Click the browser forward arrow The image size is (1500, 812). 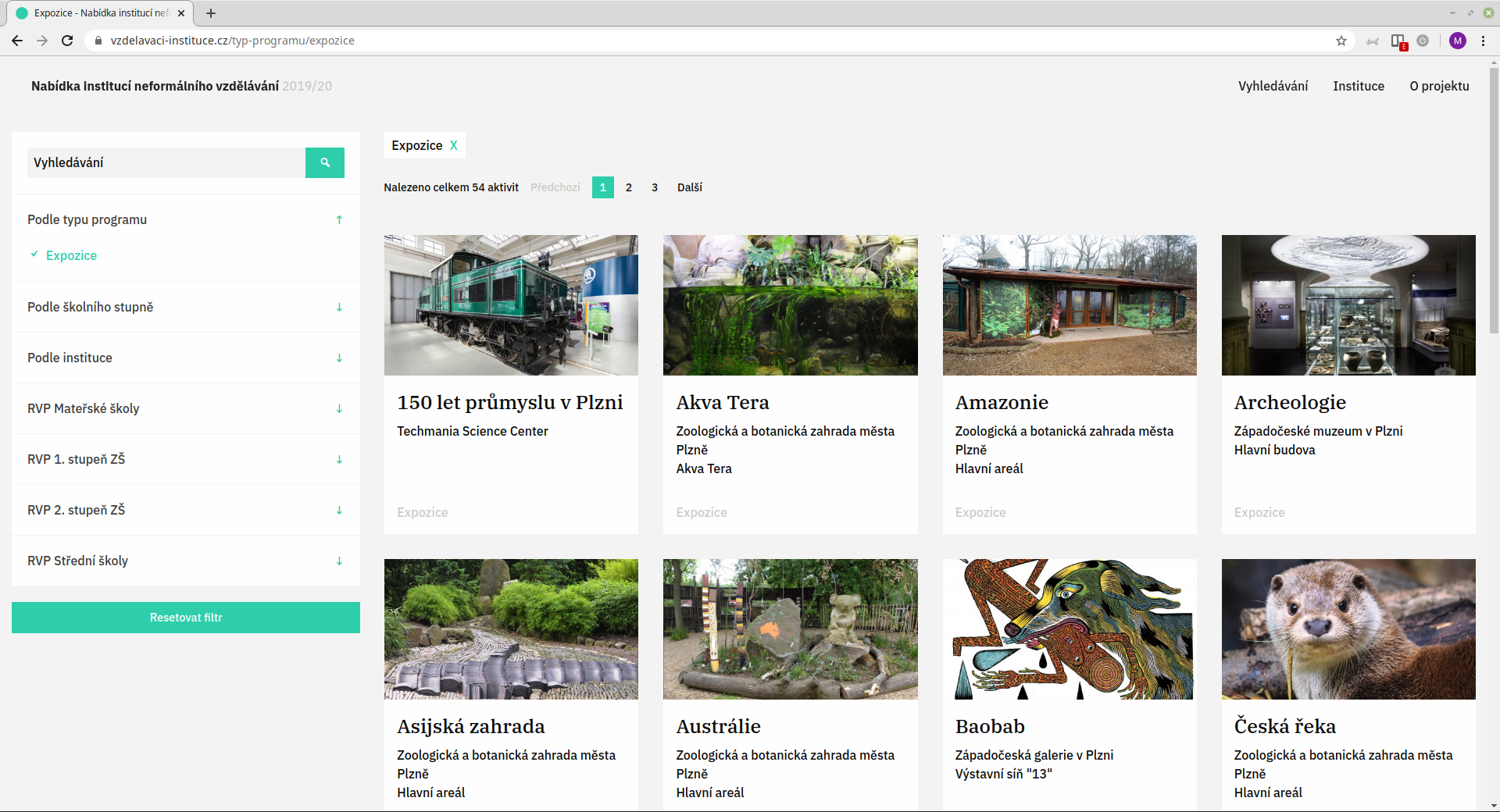pos(42,41)
